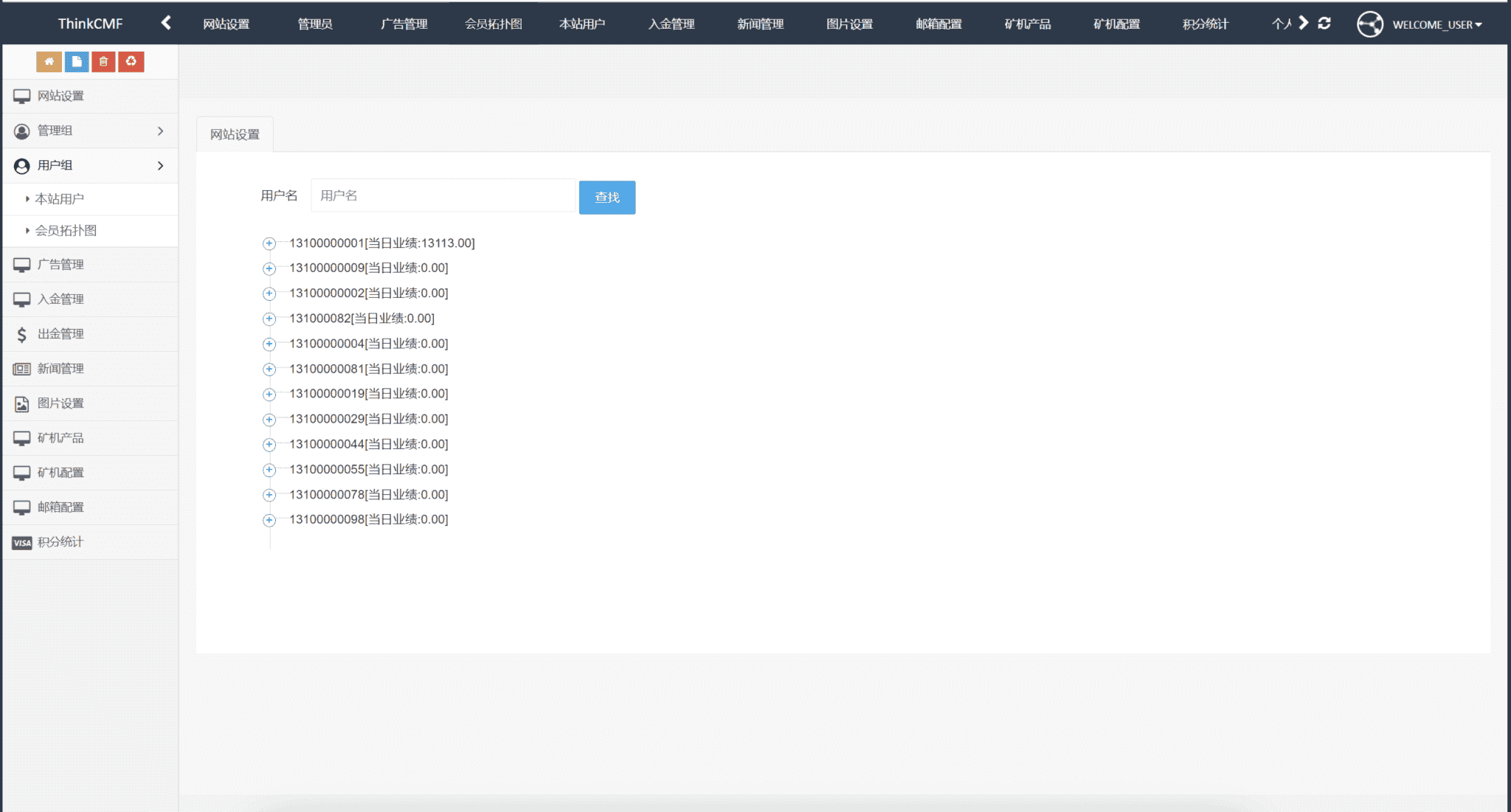The image size is (1511, 812).
Task: Open the WELCOME_USER dropdown menu
Action: tap(1436, 24)
